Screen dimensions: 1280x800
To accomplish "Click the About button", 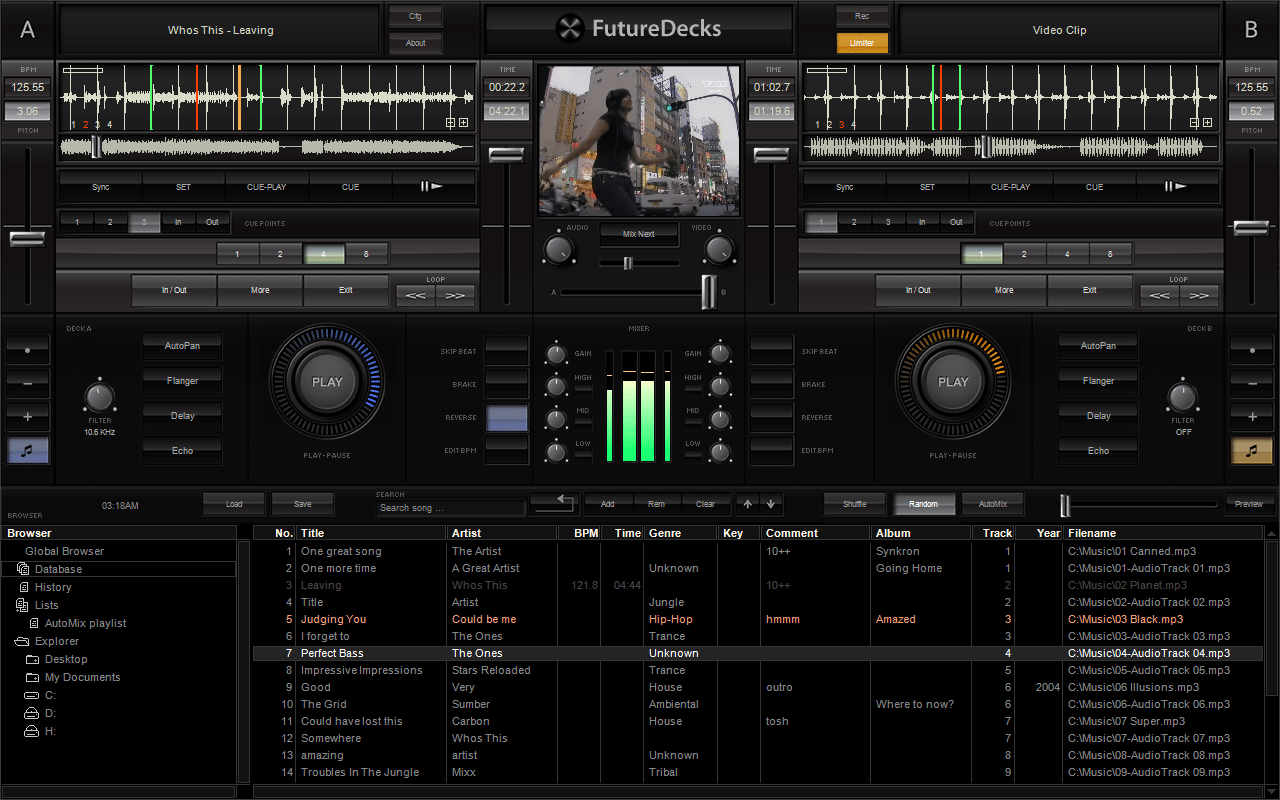I will click(x=416, y=43).
